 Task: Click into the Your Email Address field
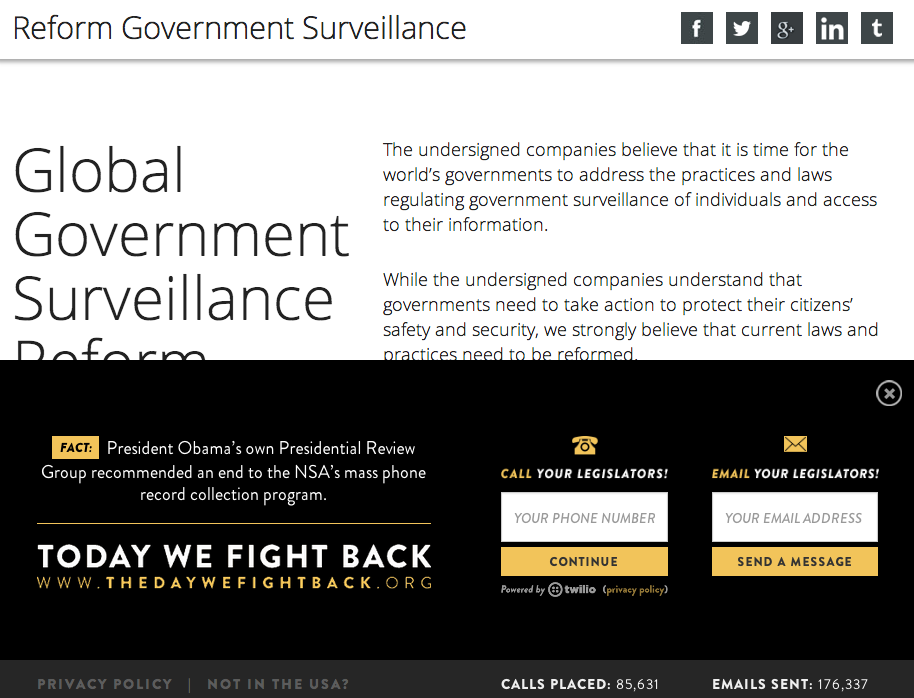pyautogui.click(x=794, y=518)
